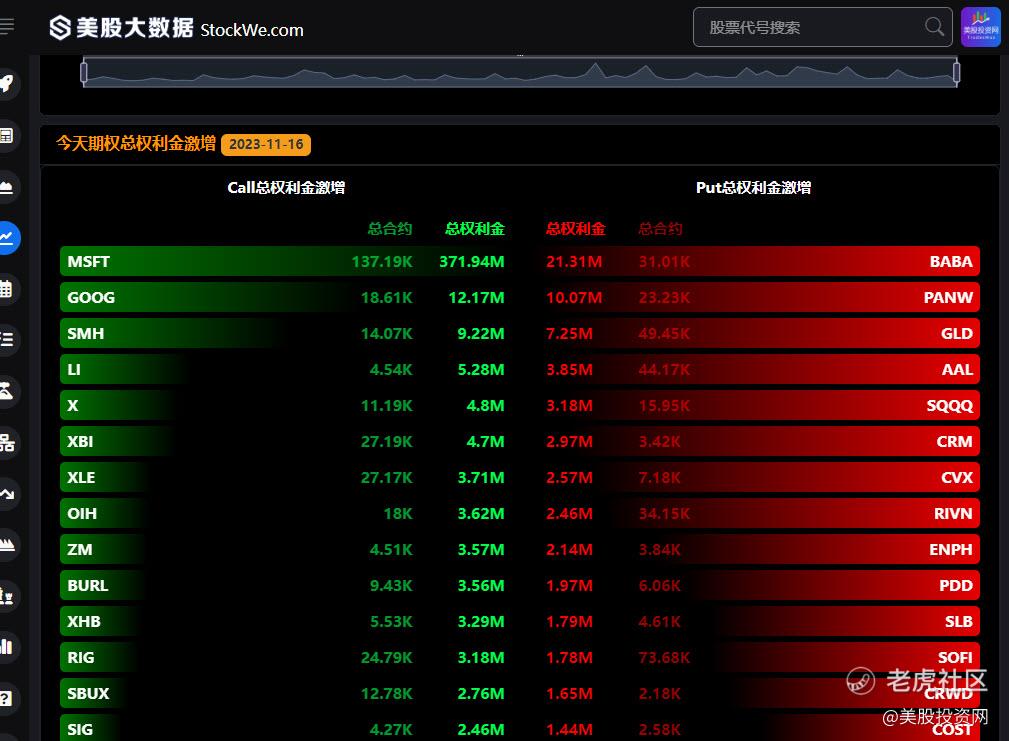This screenshot has width=1009, height=741.
Task: Select the SBUX ticker row
Action: 284,693
